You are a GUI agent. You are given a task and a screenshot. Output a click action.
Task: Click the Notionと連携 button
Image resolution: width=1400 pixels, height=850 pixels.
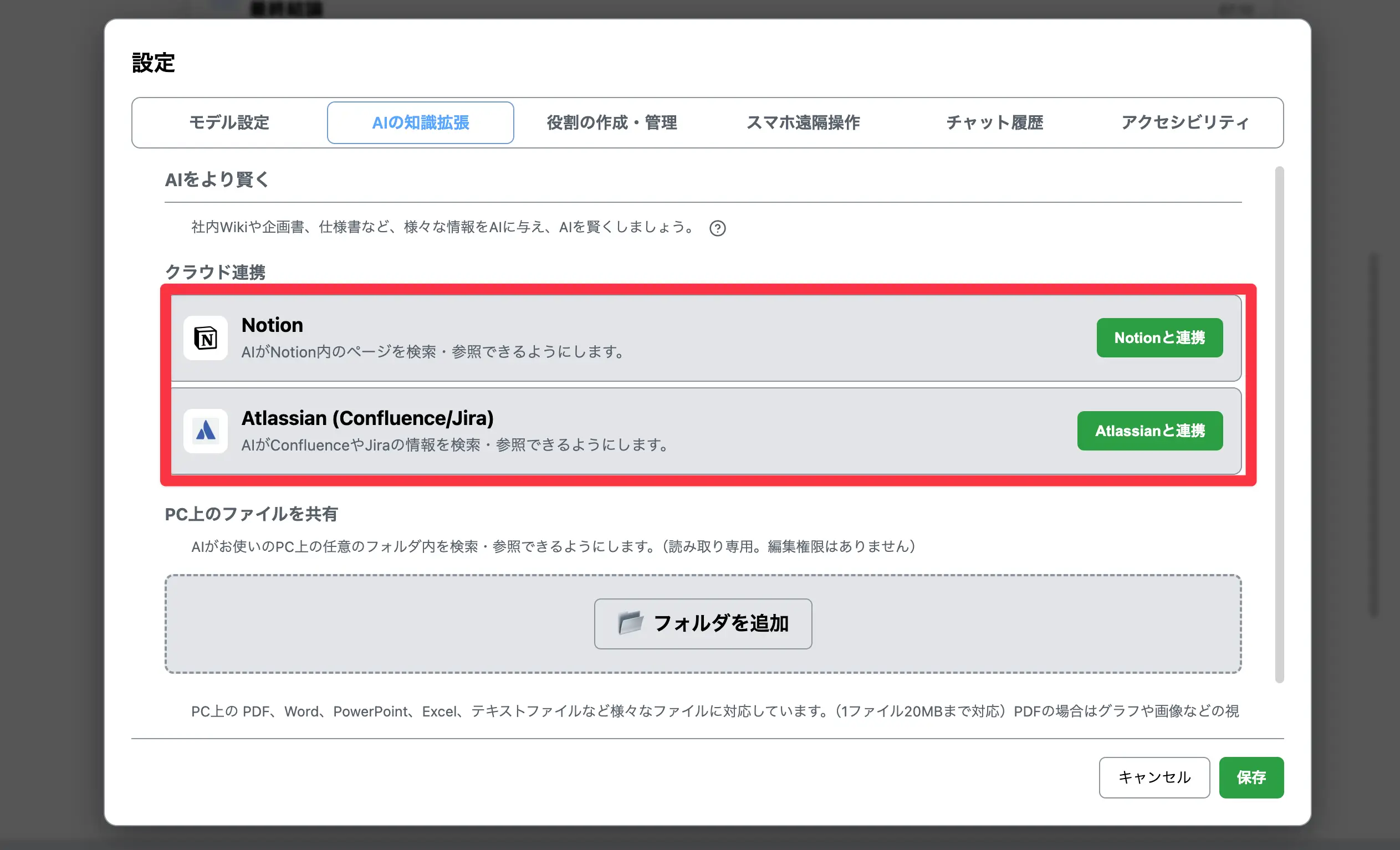click(x=1159, y=337)
